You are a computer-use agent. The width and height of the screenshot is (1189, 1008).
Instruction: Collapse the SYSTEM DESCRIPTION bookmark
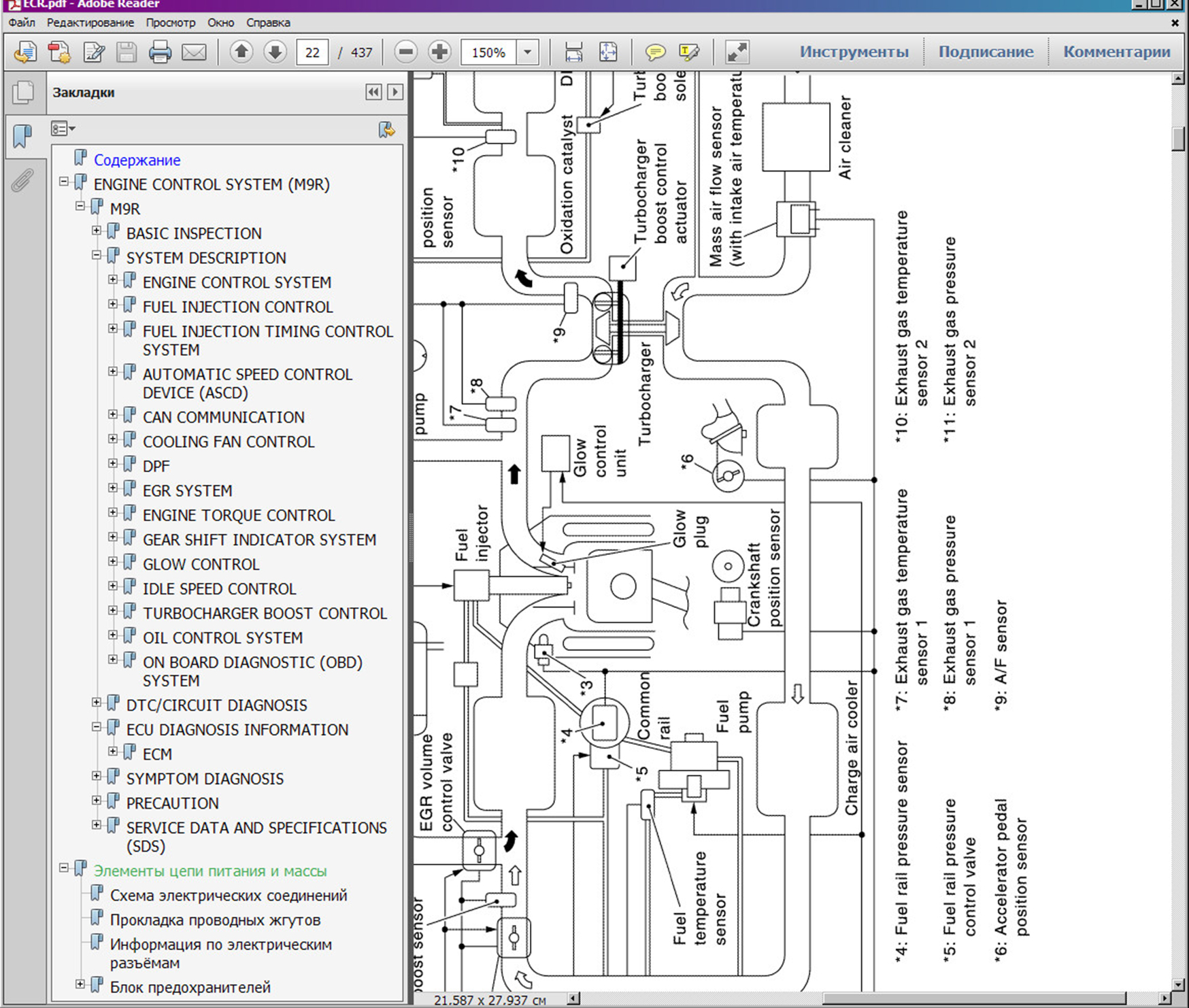pyautogui.click(x=97, y=255)
